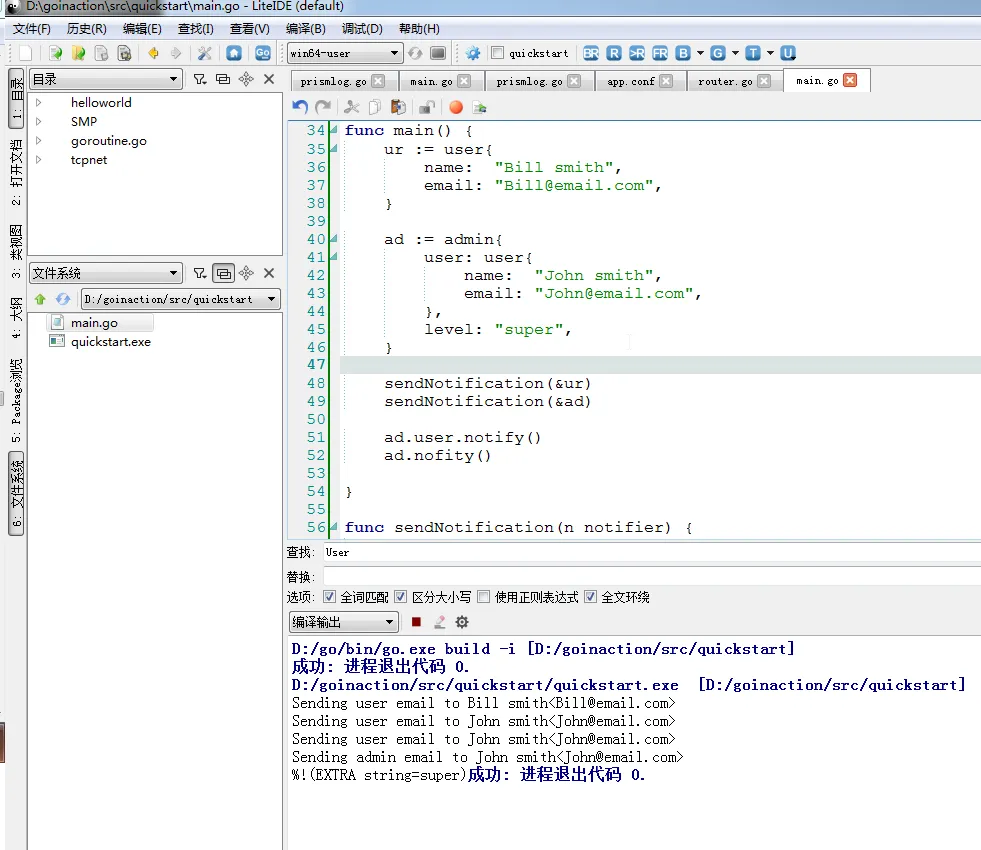Open the 文件(F) menu

31,29
